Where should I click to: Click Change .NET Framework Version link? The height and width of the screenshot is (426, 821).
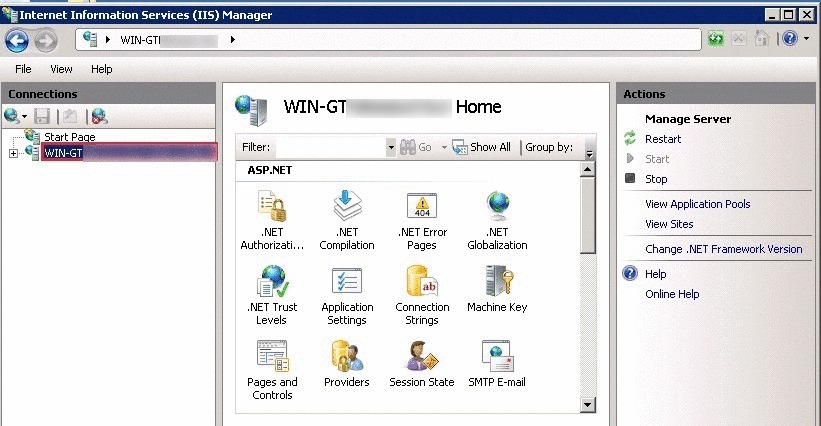click(723, 249)
